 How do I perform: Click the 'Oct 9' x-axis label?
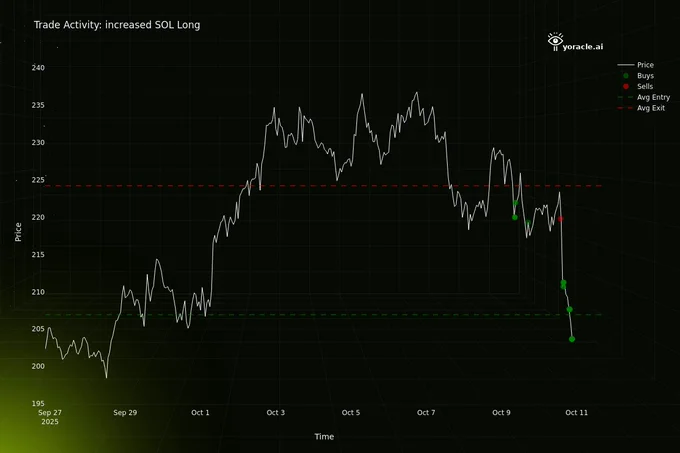click(x=501, y=413)
